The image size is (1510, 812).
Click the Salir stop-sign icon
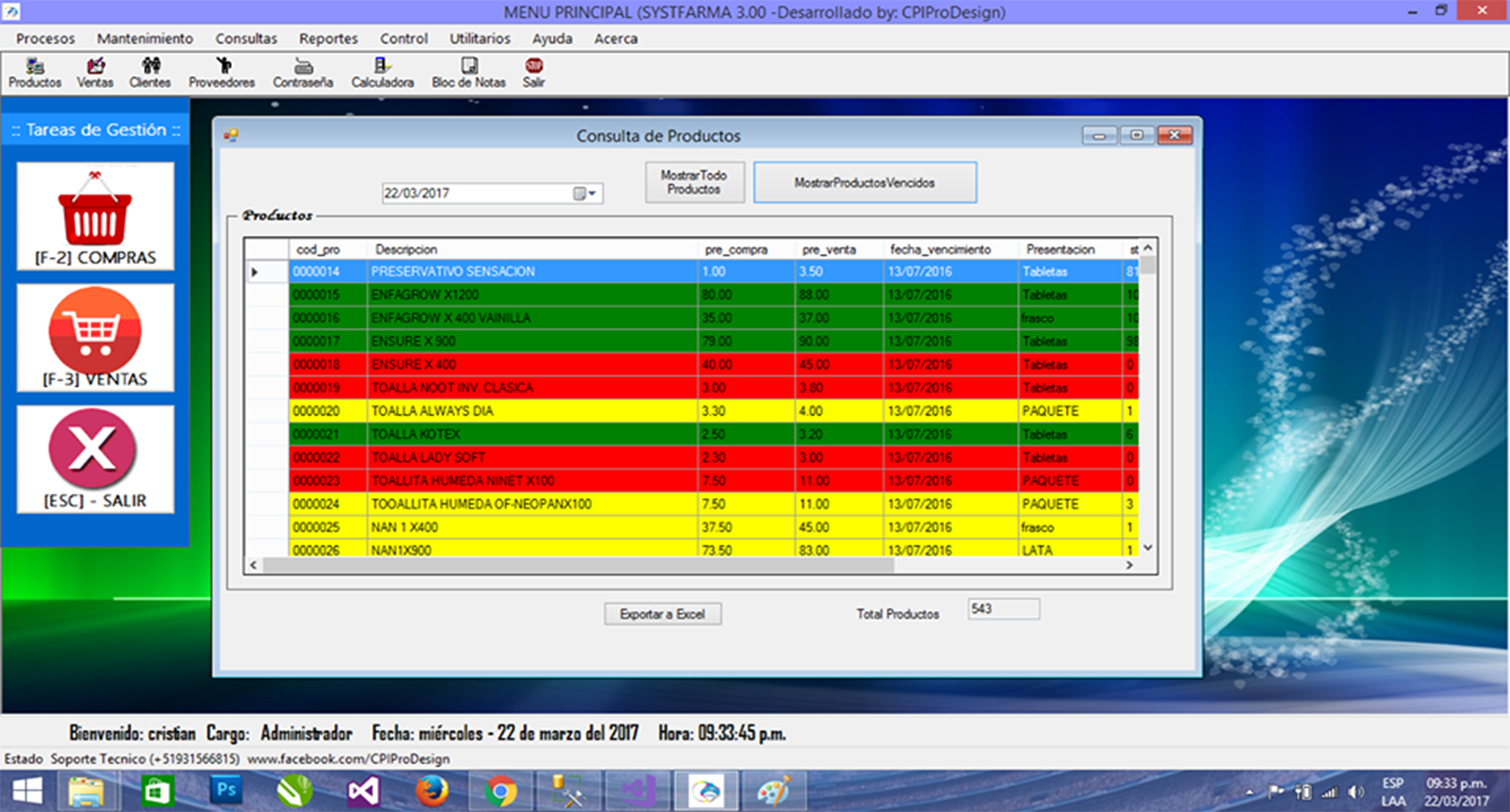[x=534, y=73]
